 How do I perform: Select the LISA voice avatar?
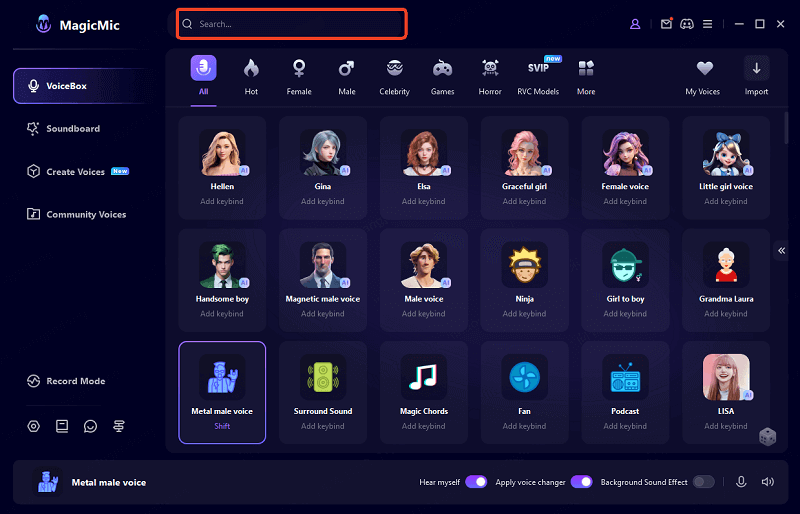[726, 377]
